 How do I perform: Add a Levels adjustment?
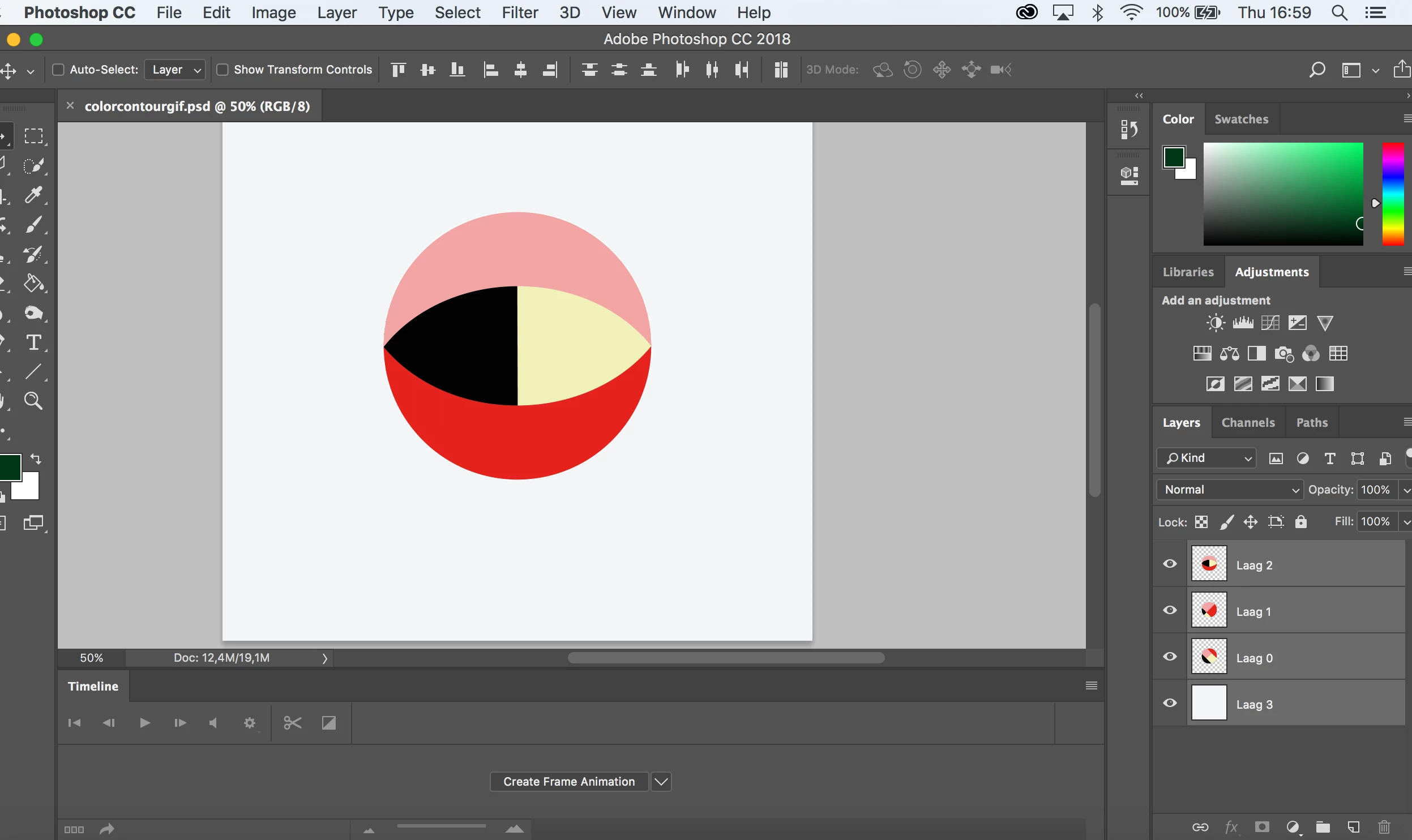coord(1243,323)
